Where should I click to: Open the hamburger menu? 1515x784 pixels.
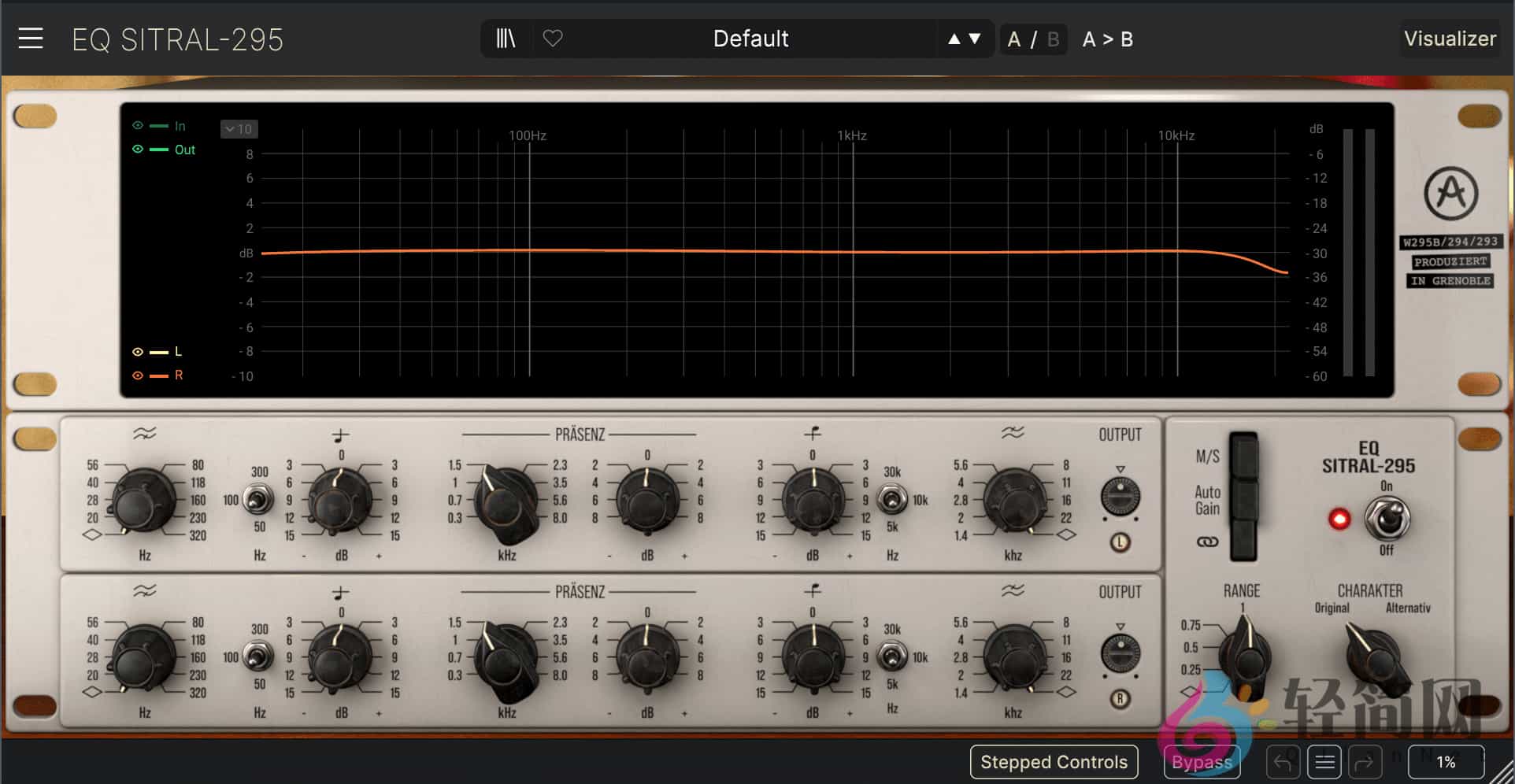click(x=30, y=39)
